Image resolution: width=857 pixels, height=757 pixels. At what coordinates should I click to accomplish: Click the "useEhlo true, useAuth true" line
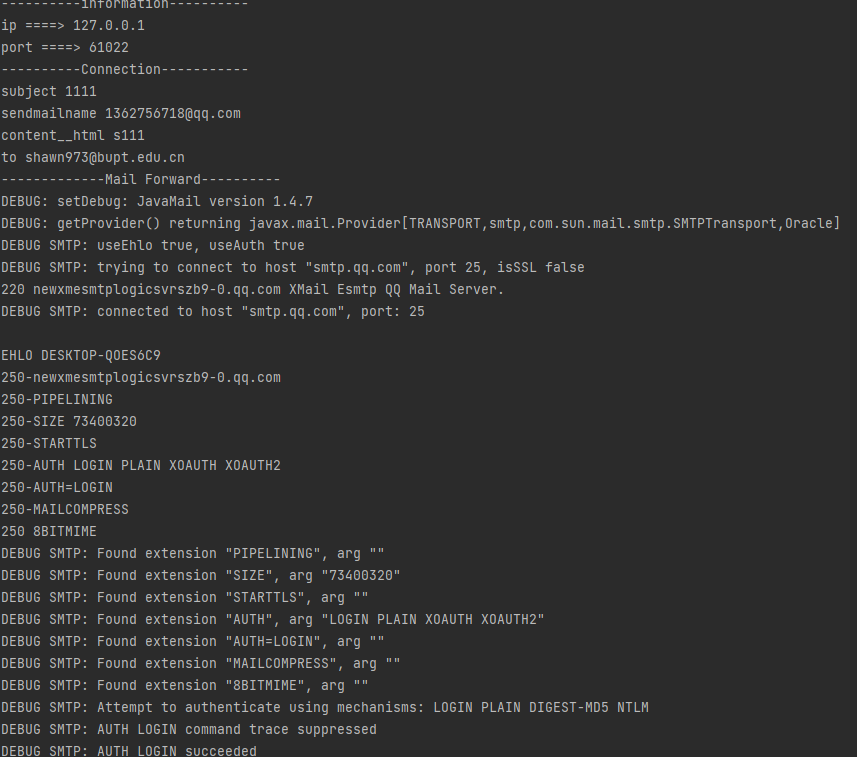[153, 245]
